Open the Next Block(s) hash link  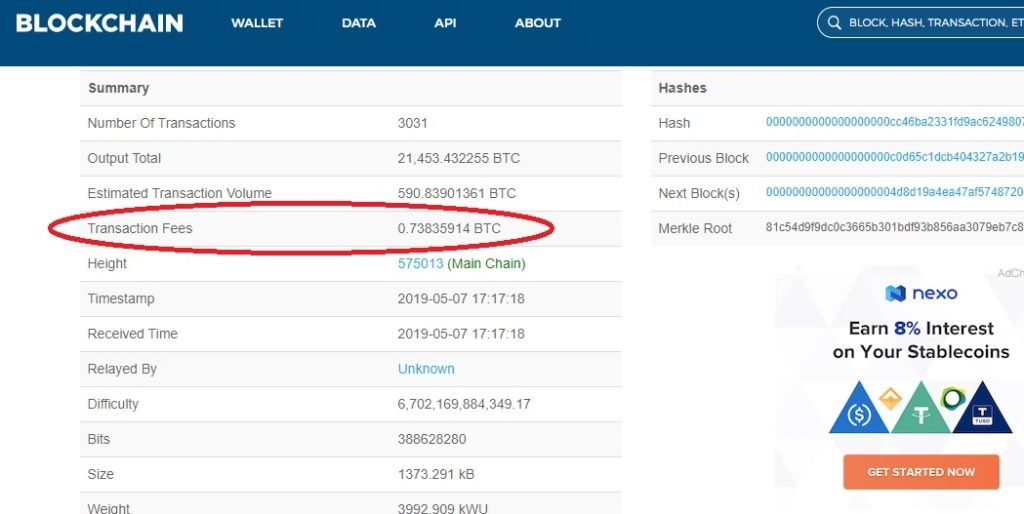[895, 193]
